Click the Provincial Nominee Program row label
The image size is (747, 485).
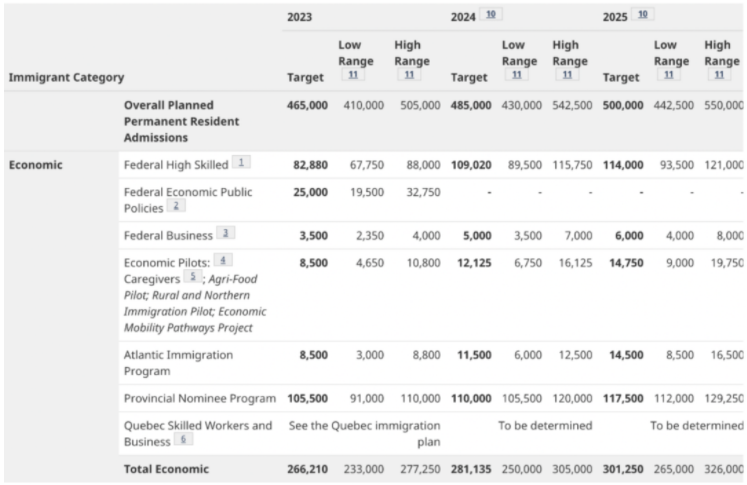pyautogui.click(x=200, y=398)
